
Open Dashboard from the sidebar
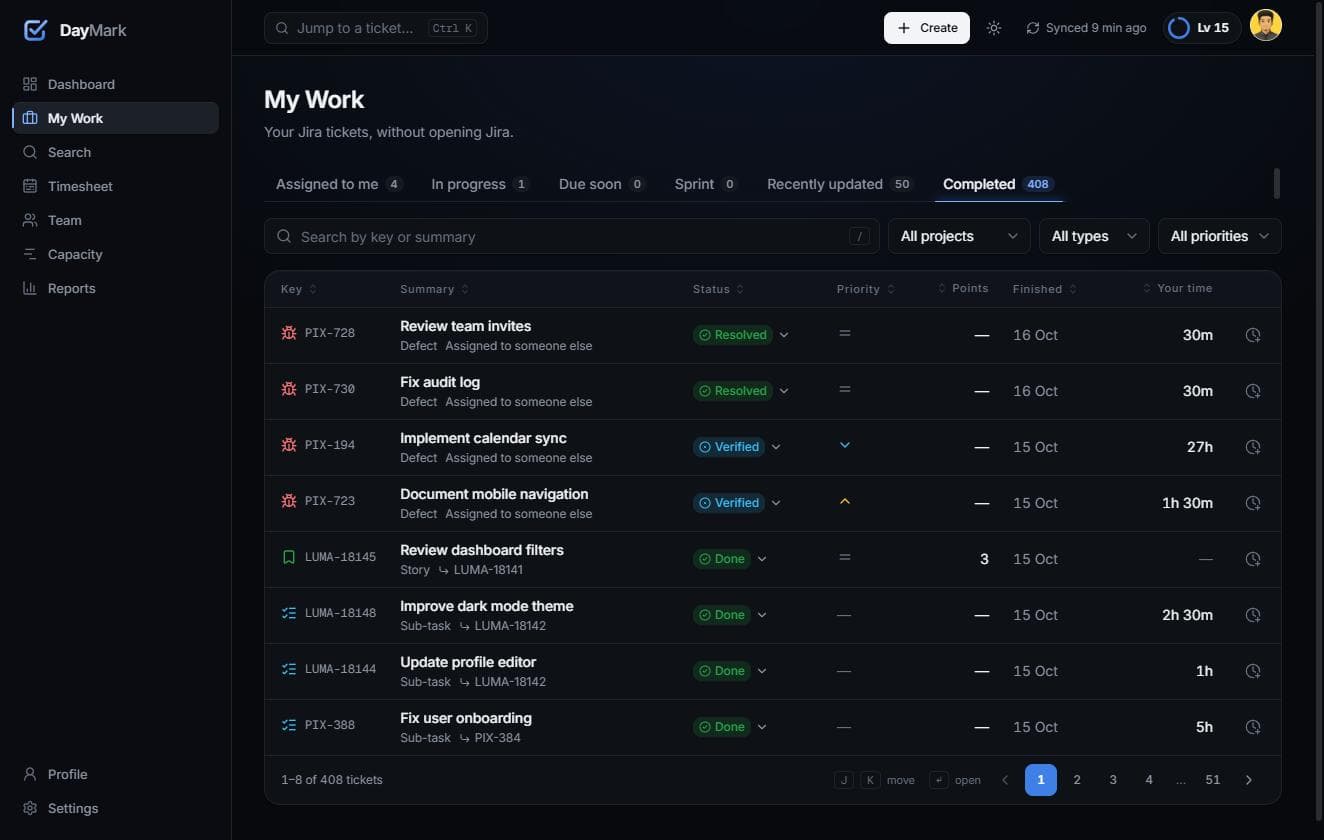pos(115,84)
